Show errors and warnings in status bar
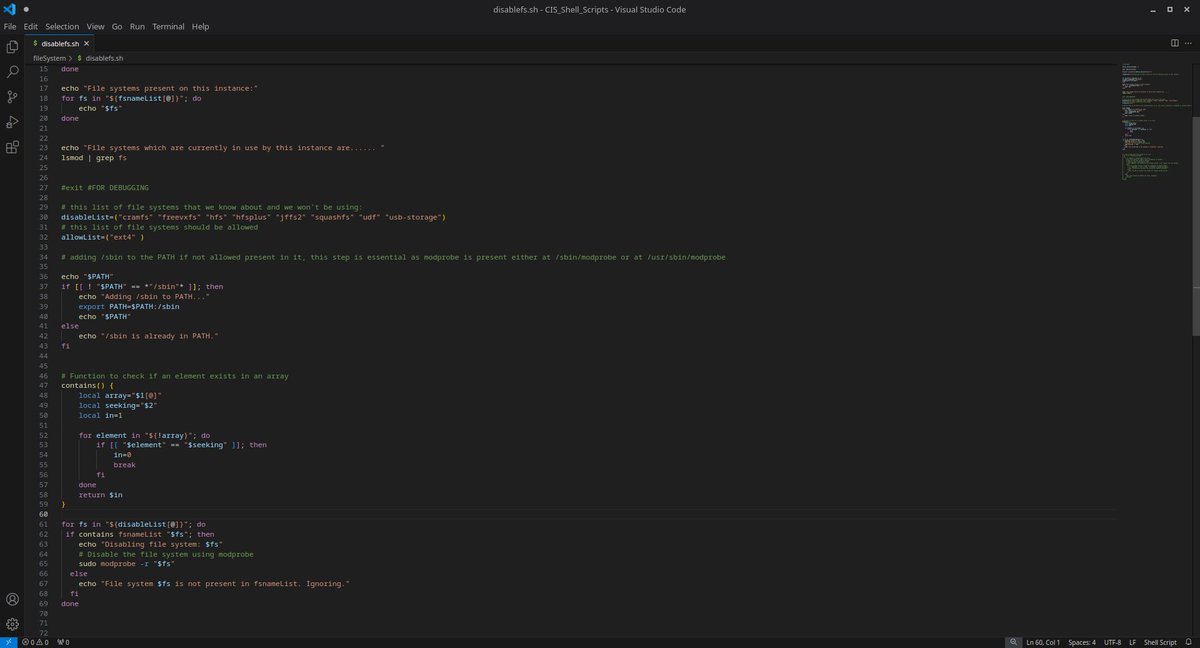This screenshot has height=648, width=1200. [37, 642]
